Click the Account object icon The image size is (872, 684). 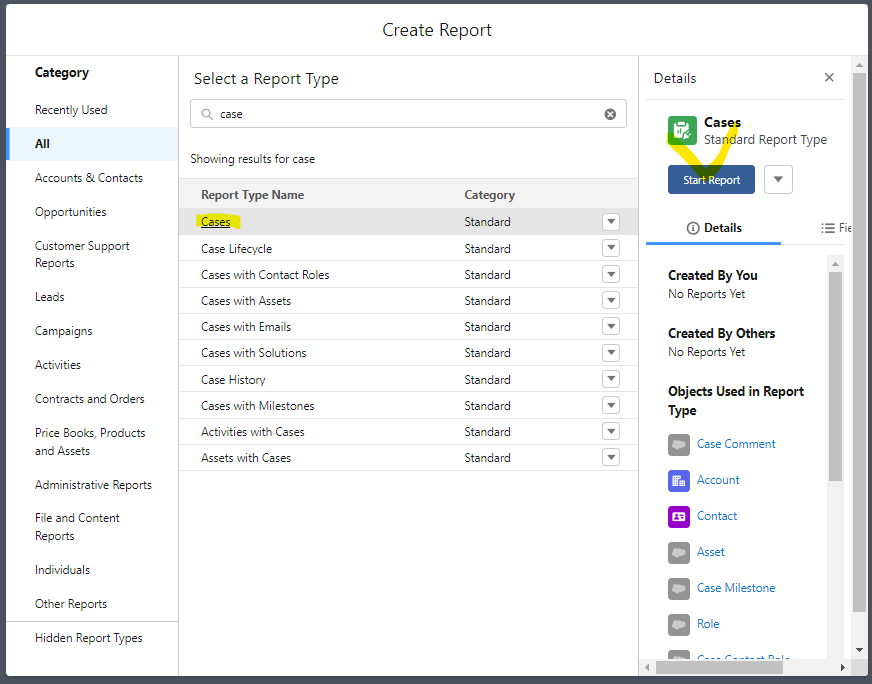679,480
